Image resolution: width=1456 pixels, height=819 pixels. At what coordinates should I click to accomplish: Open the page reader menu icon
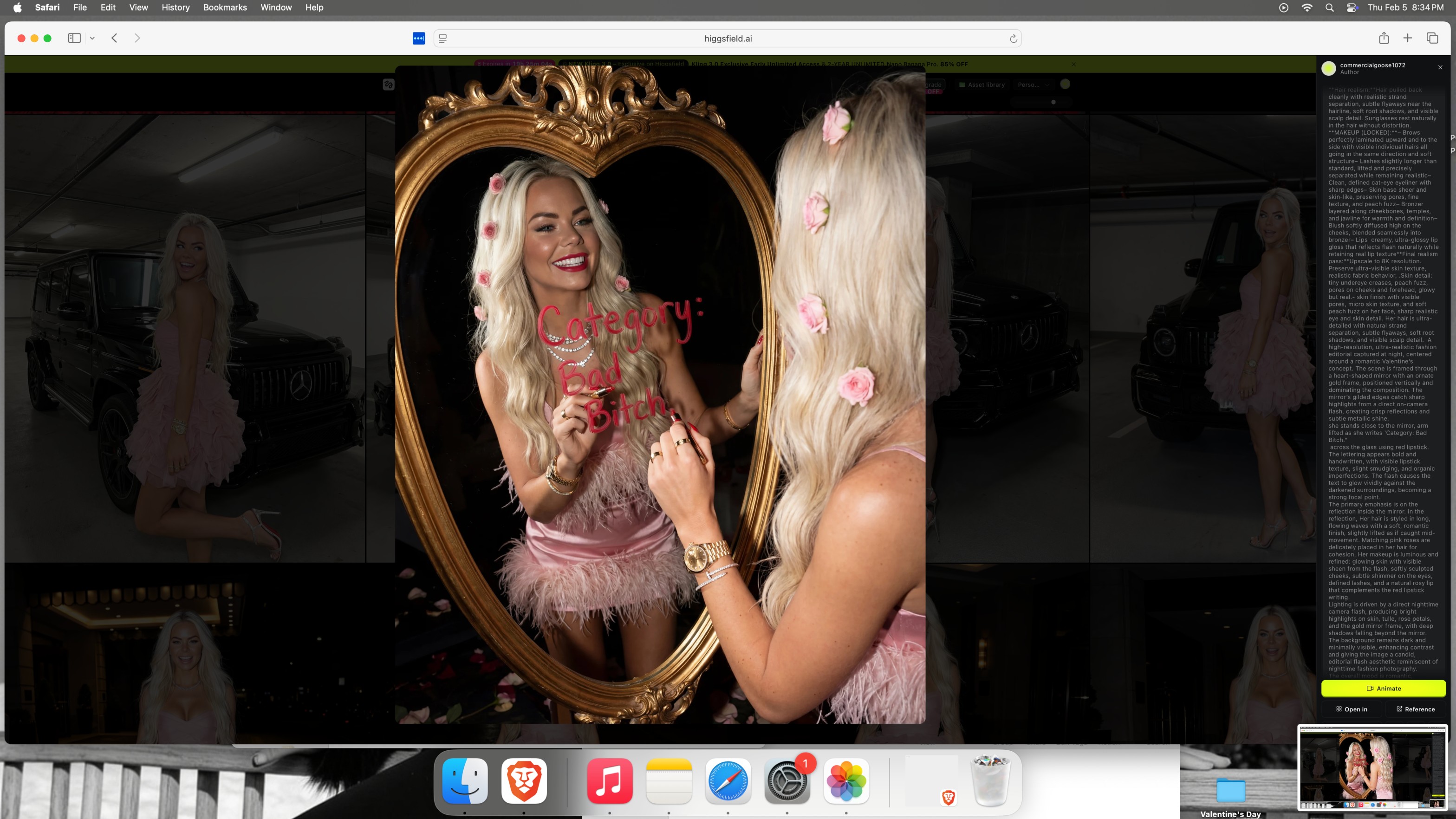click(443, 39)
